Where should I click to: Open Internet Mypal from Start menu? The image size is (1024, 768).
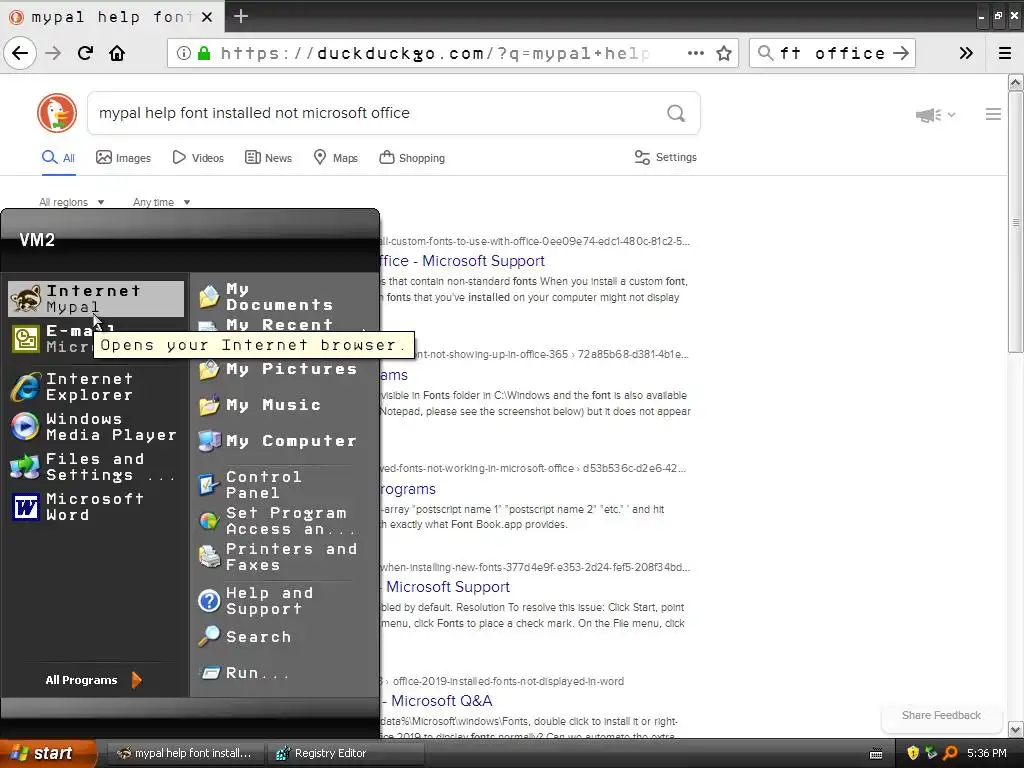[96, 298]
